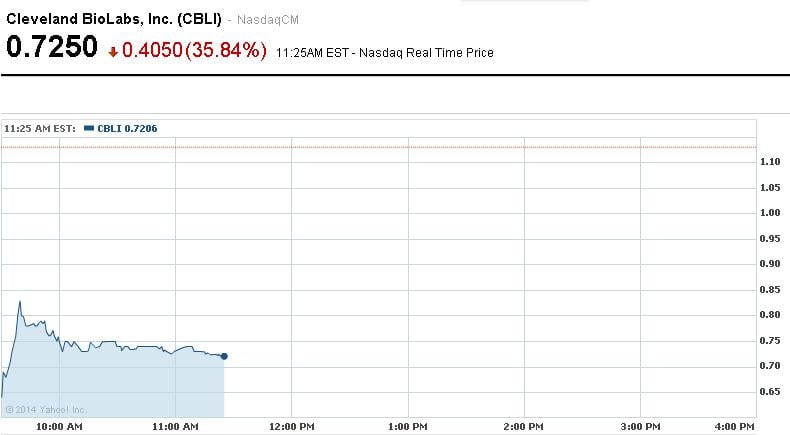The height and width of the screenshot is (435, 790).
Task: Click the 0.85 price axis label
Action: click(x=770, y=290)
